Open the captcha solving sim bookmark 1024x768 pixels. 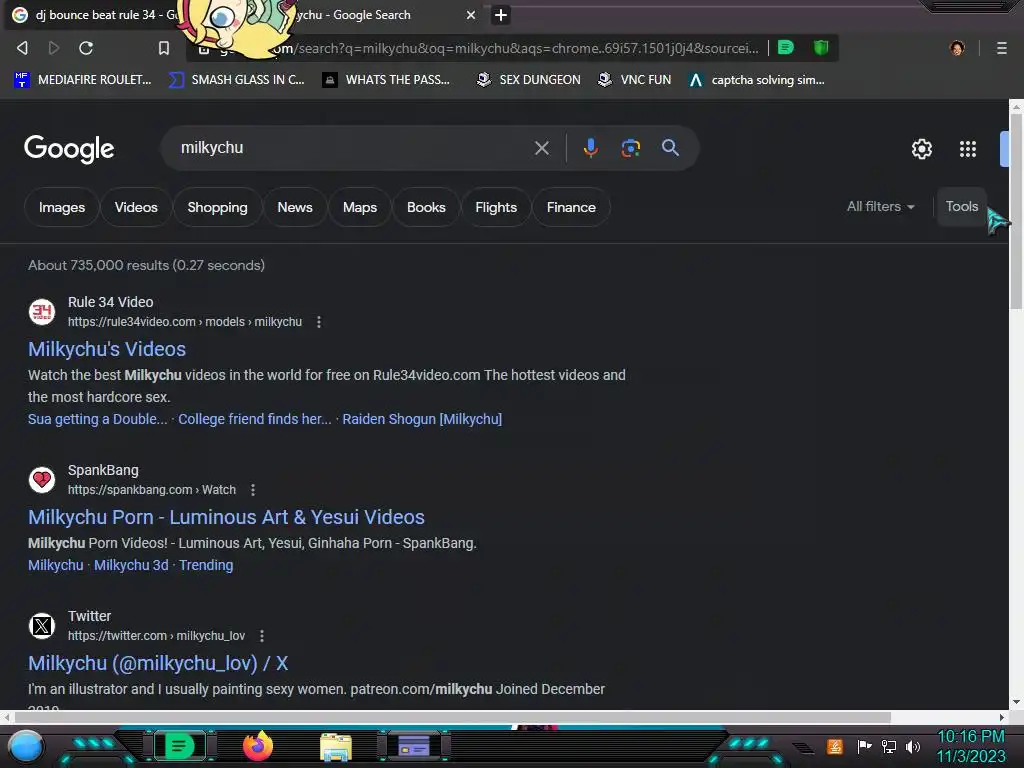coord(756,80)
